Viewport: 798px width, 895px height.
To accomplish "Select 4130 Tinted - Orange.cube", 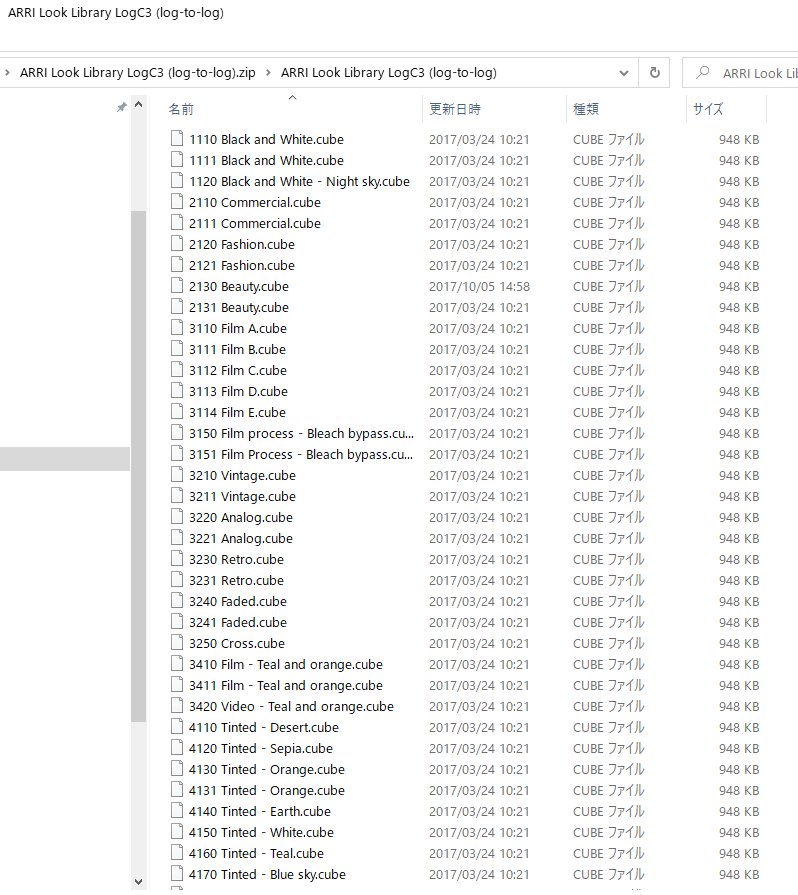I will (x=267, y=770).
